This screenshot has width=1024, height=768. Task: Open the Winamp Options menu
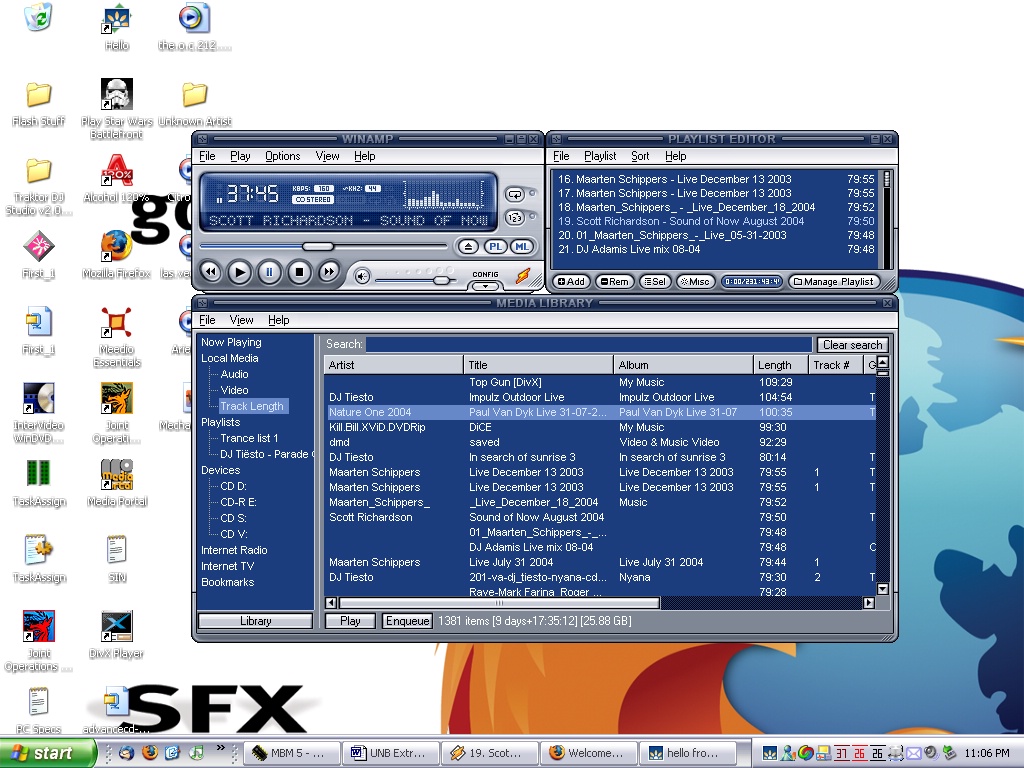[282, 156]
